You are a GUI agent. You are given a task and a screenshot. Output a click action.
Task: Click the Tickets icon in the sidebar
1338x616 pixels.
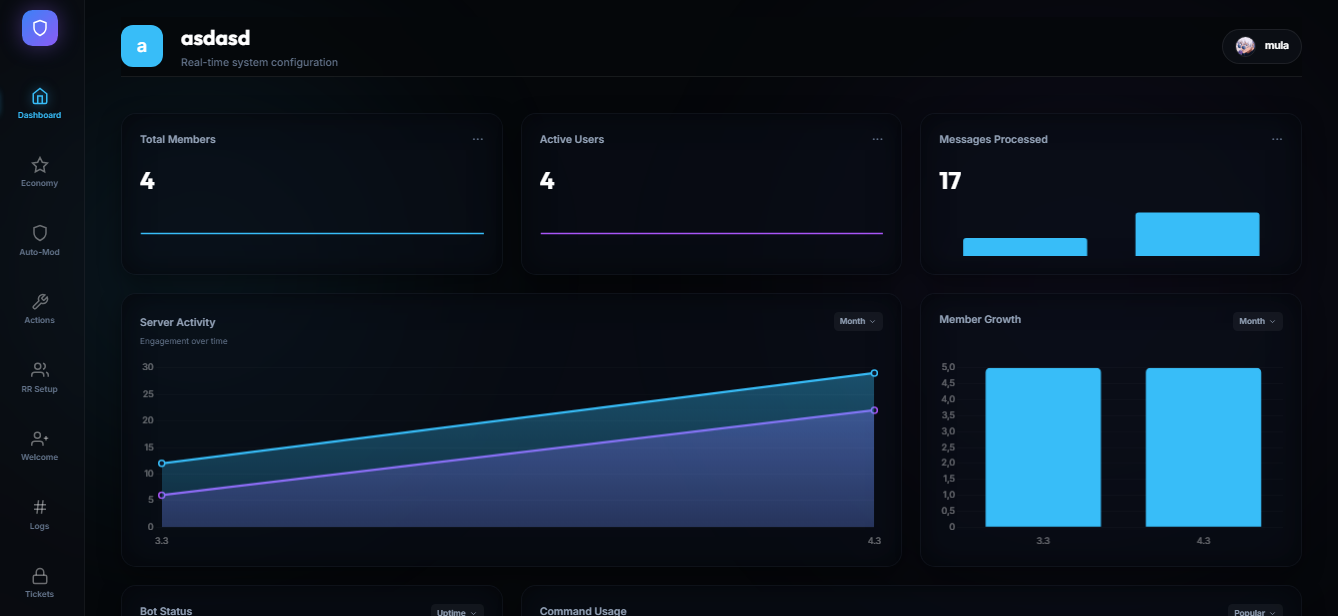(x=39, y=579)
